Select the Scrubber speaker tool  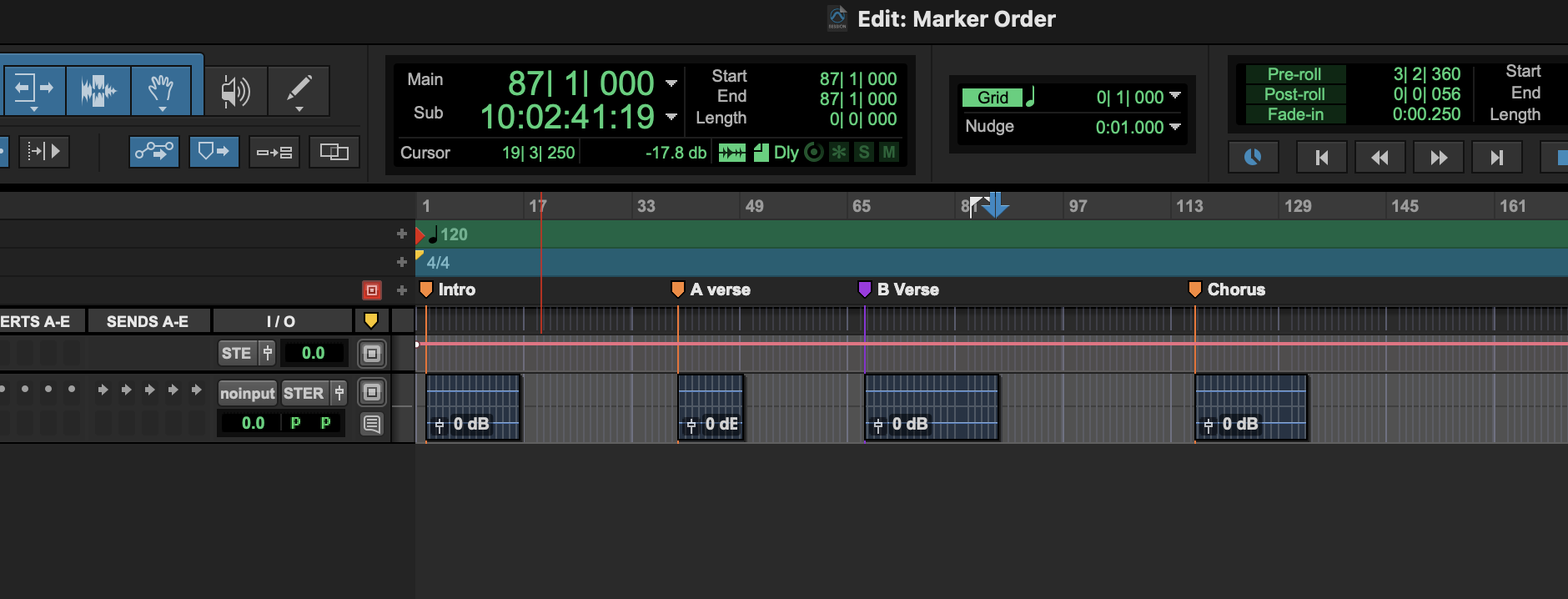[235, 90]
